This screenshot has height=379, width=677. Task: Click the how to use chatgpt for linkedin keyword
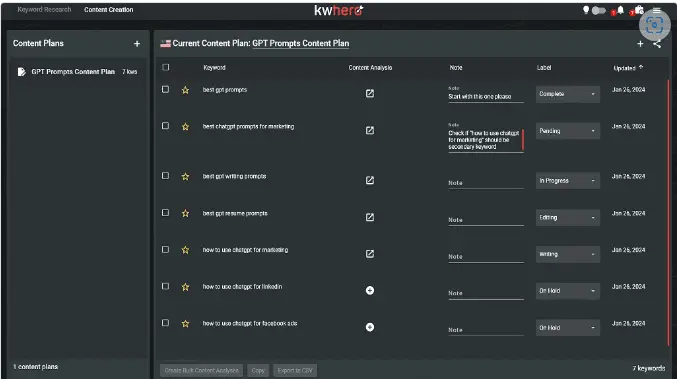tap(242, 287)
